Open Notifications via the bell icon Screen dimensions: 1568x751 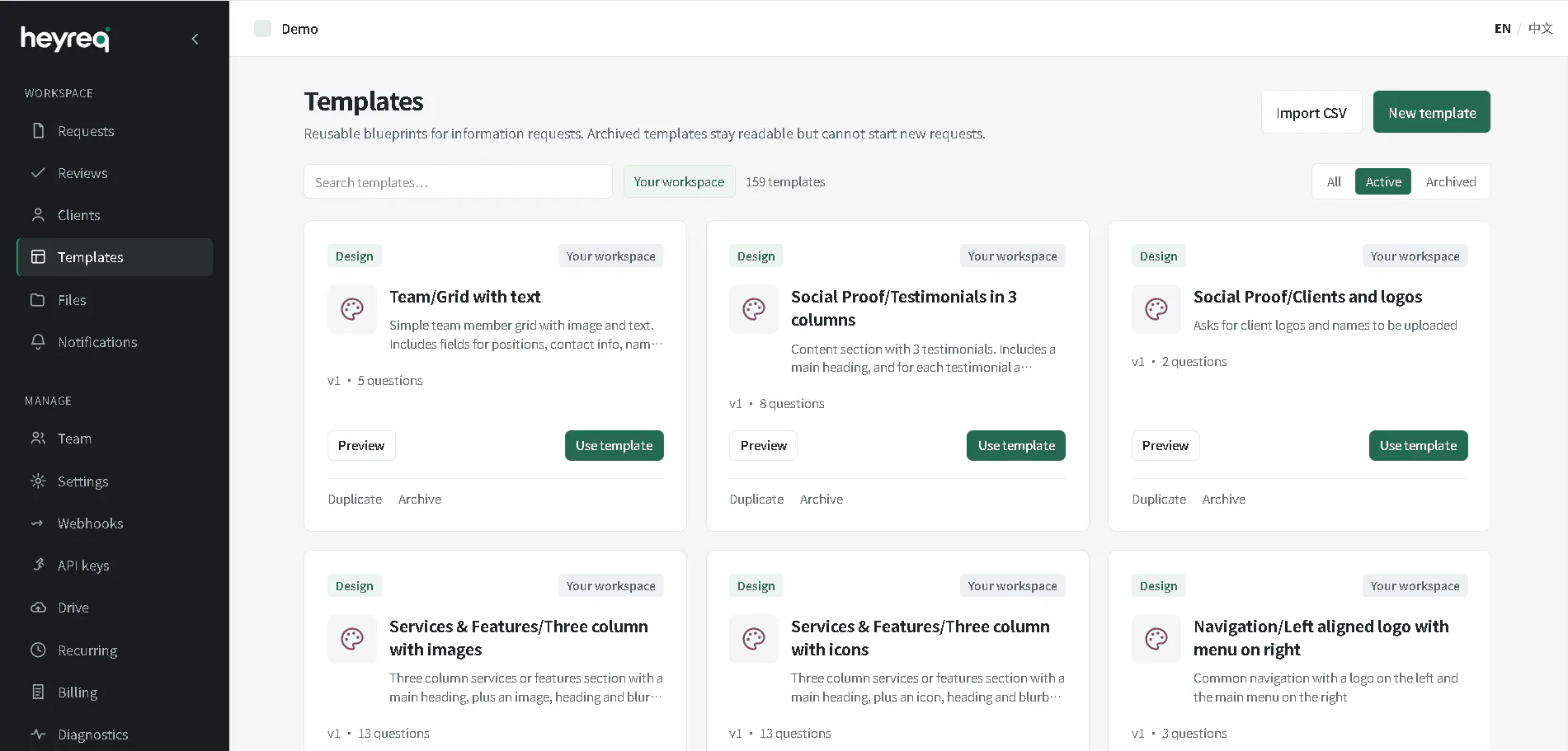click(38, 341)
